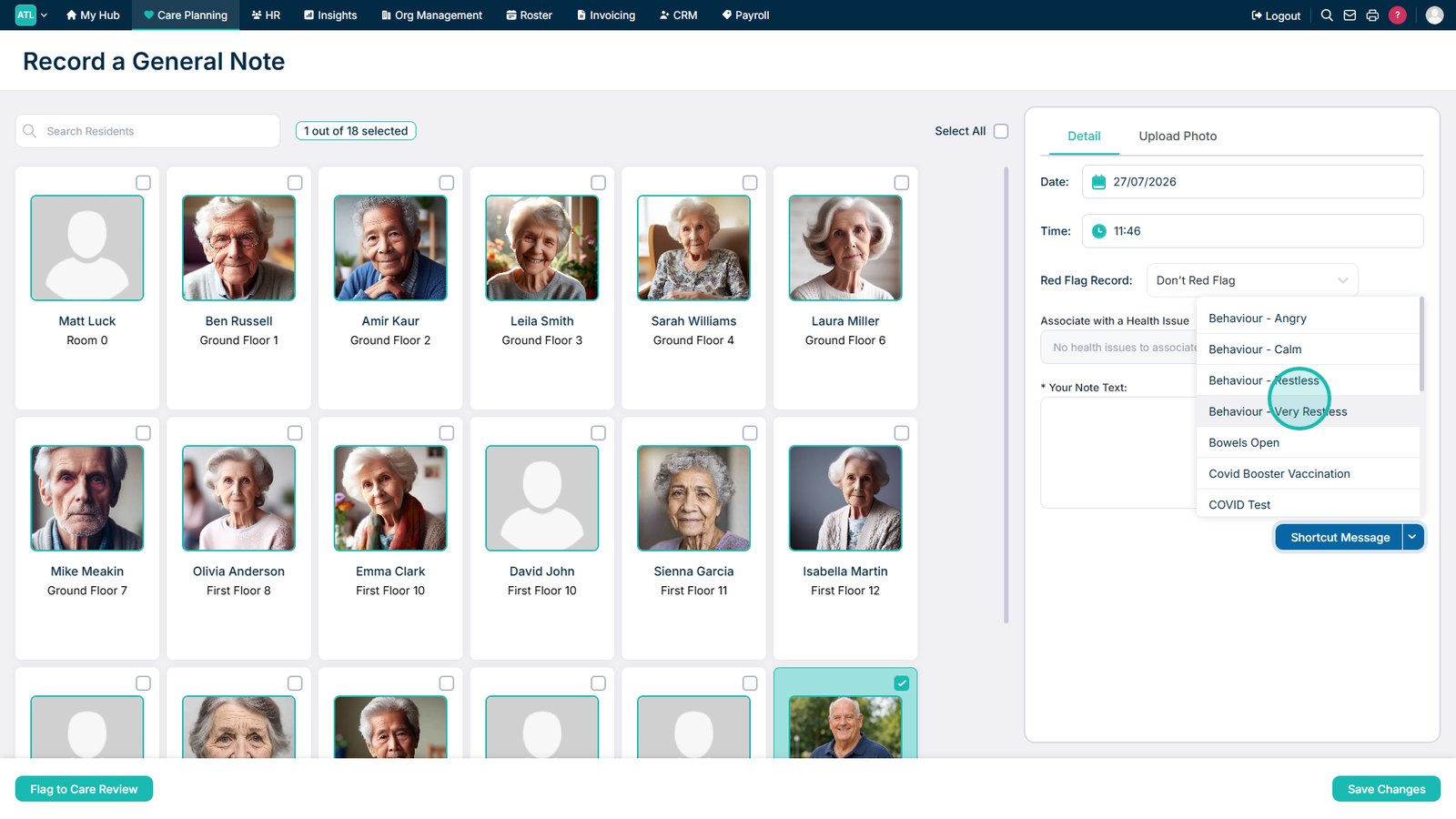The image size is (1456, 819).
Task: Click the Shortcut Message button
Action: tap(1339, 537)
